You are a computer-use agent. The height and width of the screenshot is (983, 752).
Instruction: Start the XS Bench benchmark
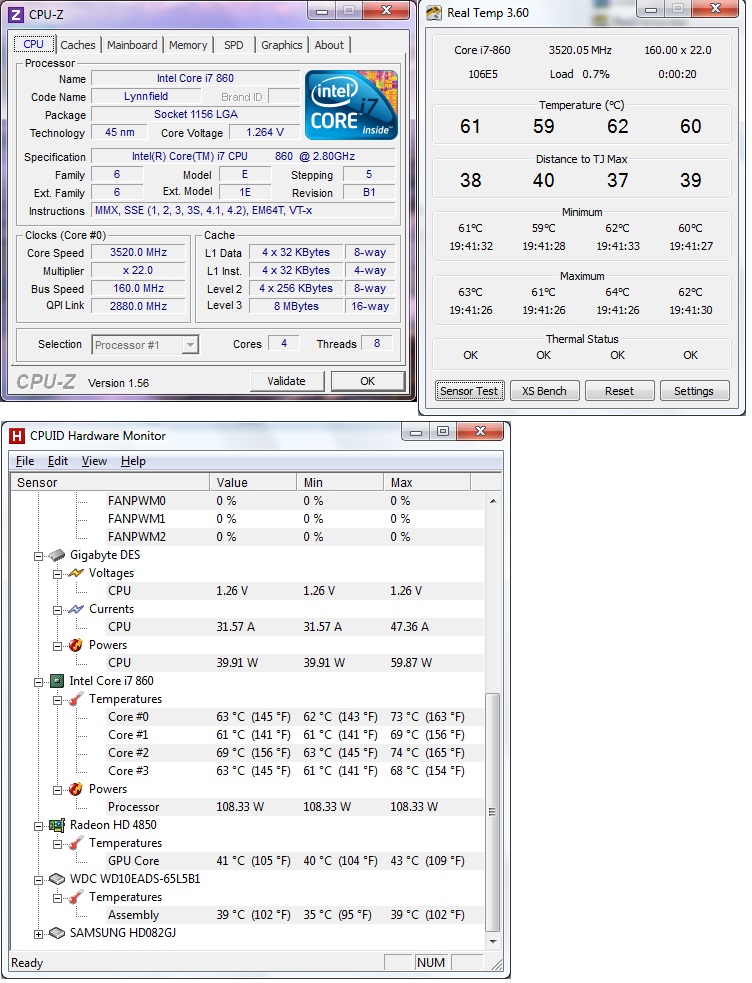point(544,391)
